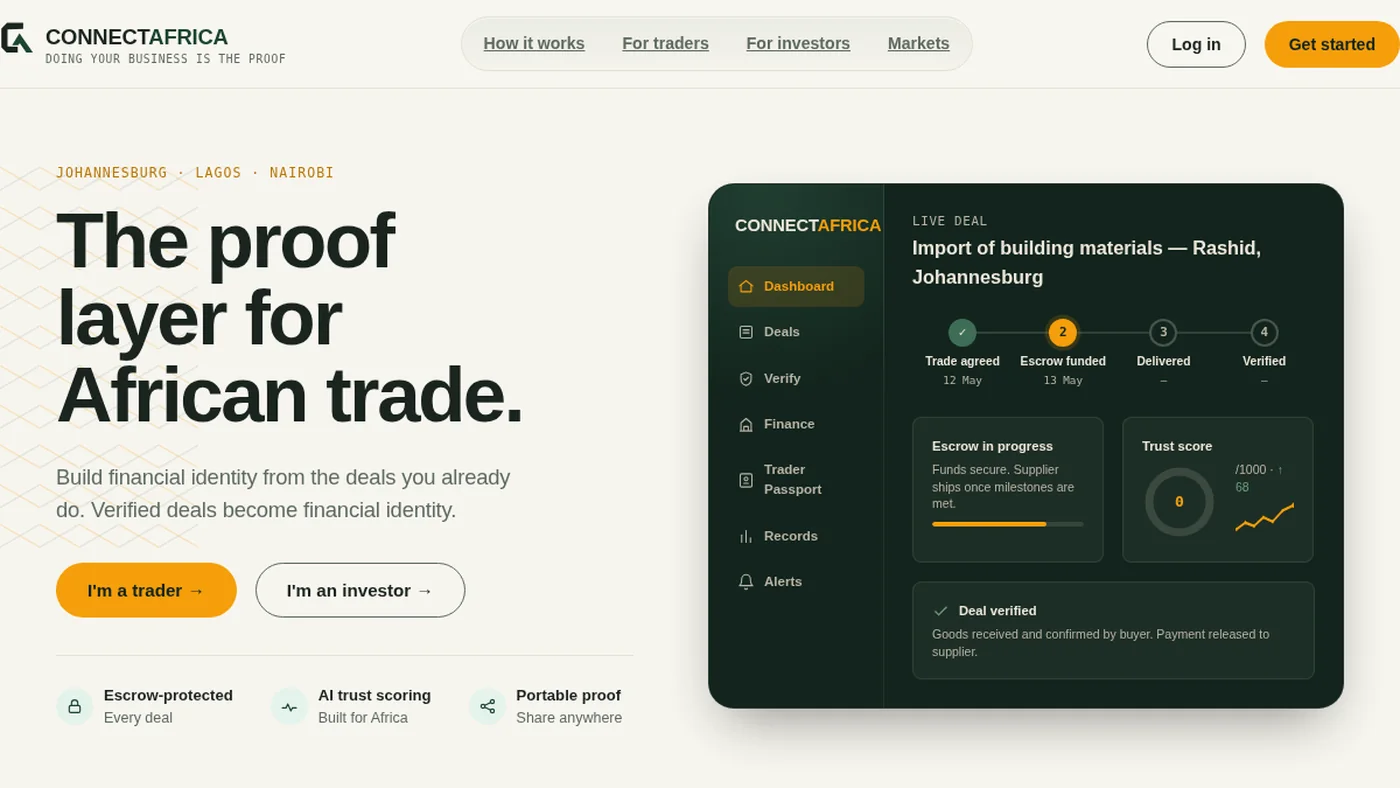This screenshot has height=788, width=1400.
Task: Click the ConnectAfrica logo icon in header
Action: click(16, 38)
